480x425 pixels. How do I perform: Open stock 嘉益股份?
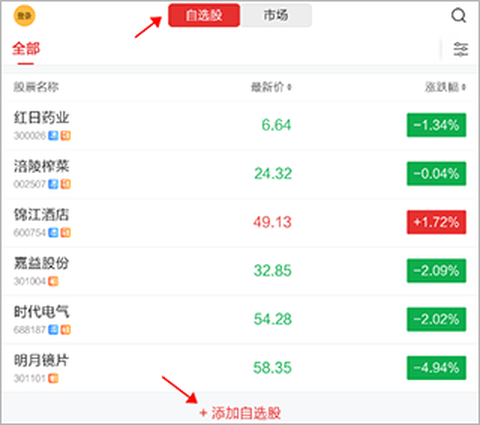[41, 263]
